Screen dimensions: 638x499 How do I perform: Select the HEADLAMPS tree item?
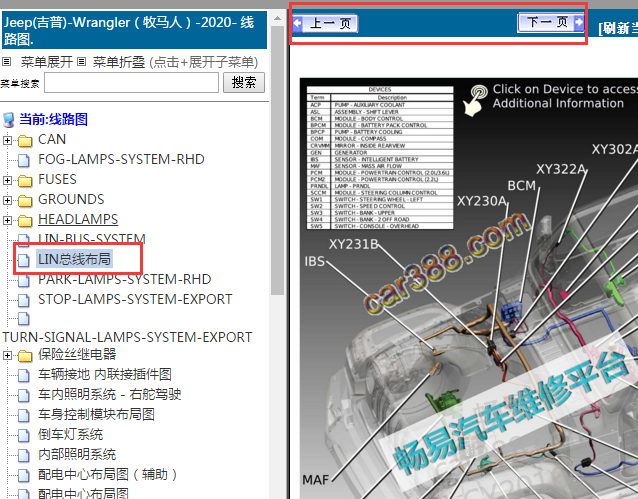point(78,219)
